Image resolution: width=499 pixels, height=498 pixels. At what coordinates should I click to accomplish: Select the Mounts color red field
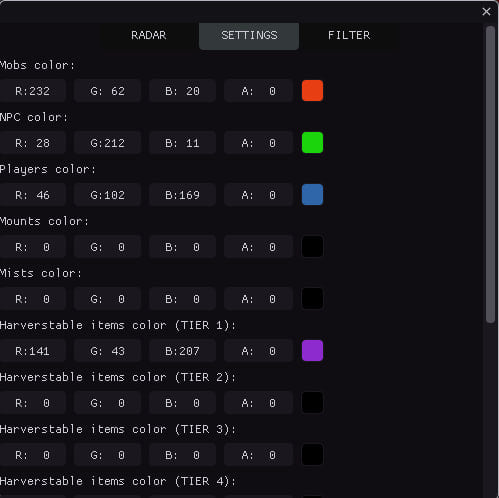click(x=32, y=247)
